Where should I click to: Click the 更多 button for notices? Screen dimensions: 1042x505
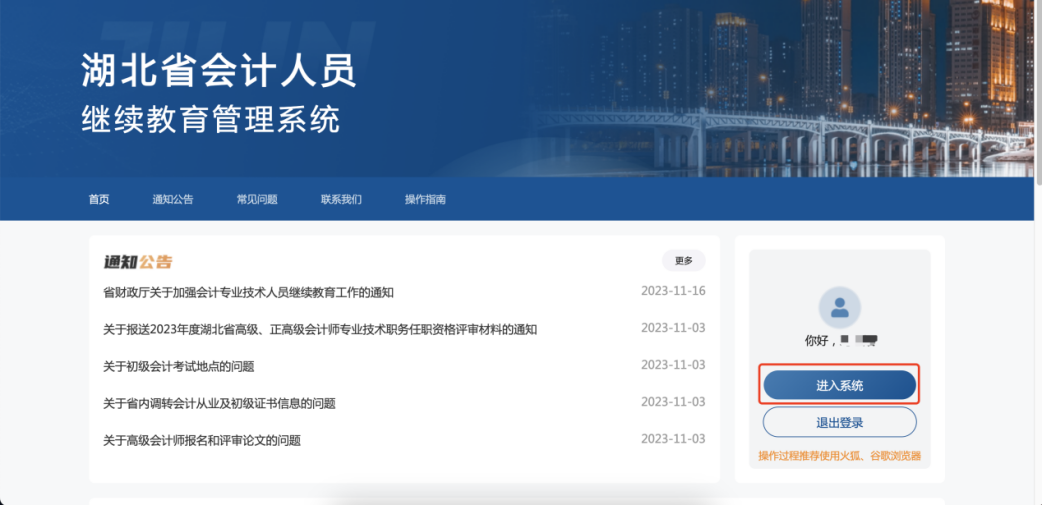683,261
